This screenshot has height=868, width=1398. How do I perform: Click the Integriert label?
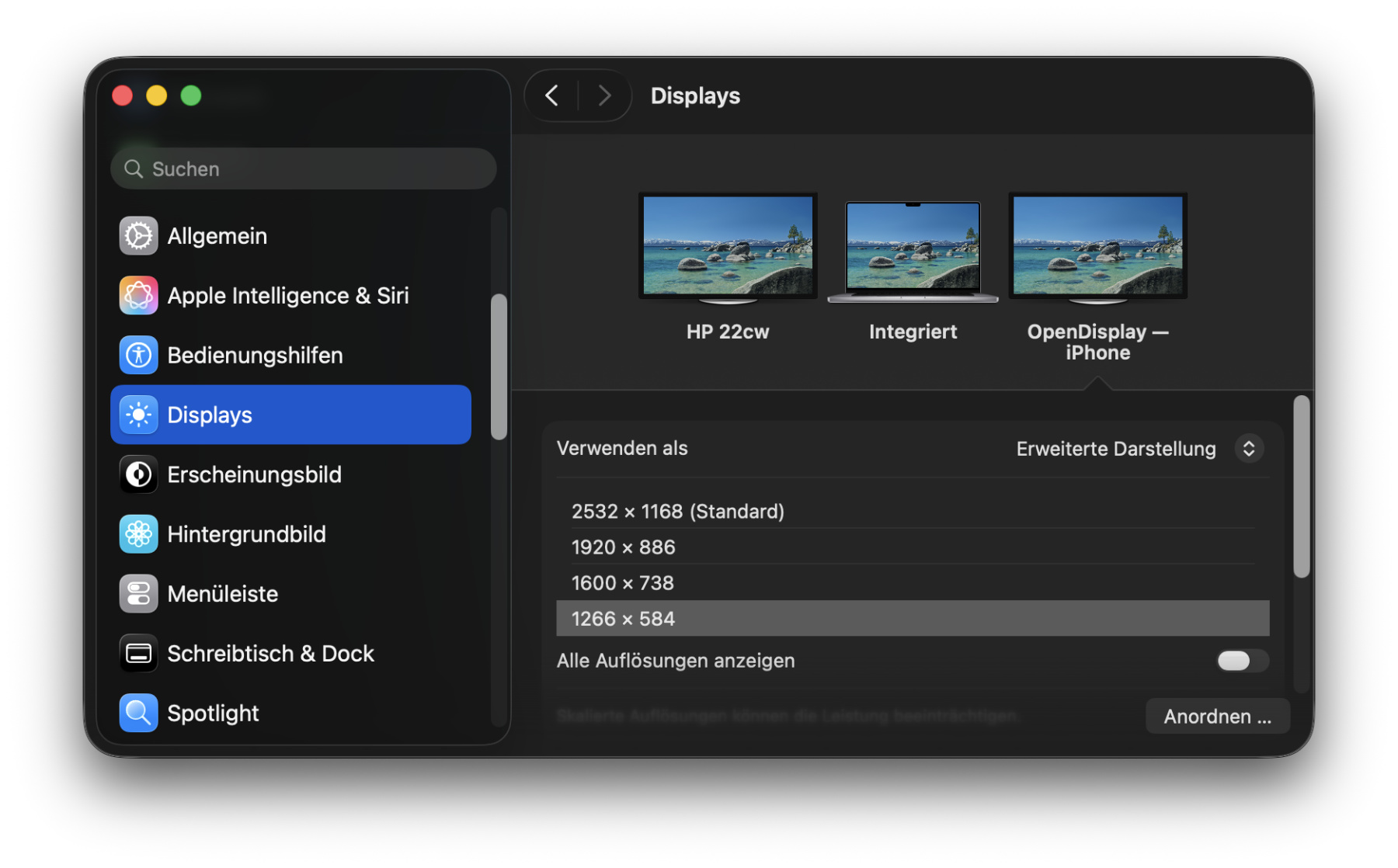(x=913, y=332)
